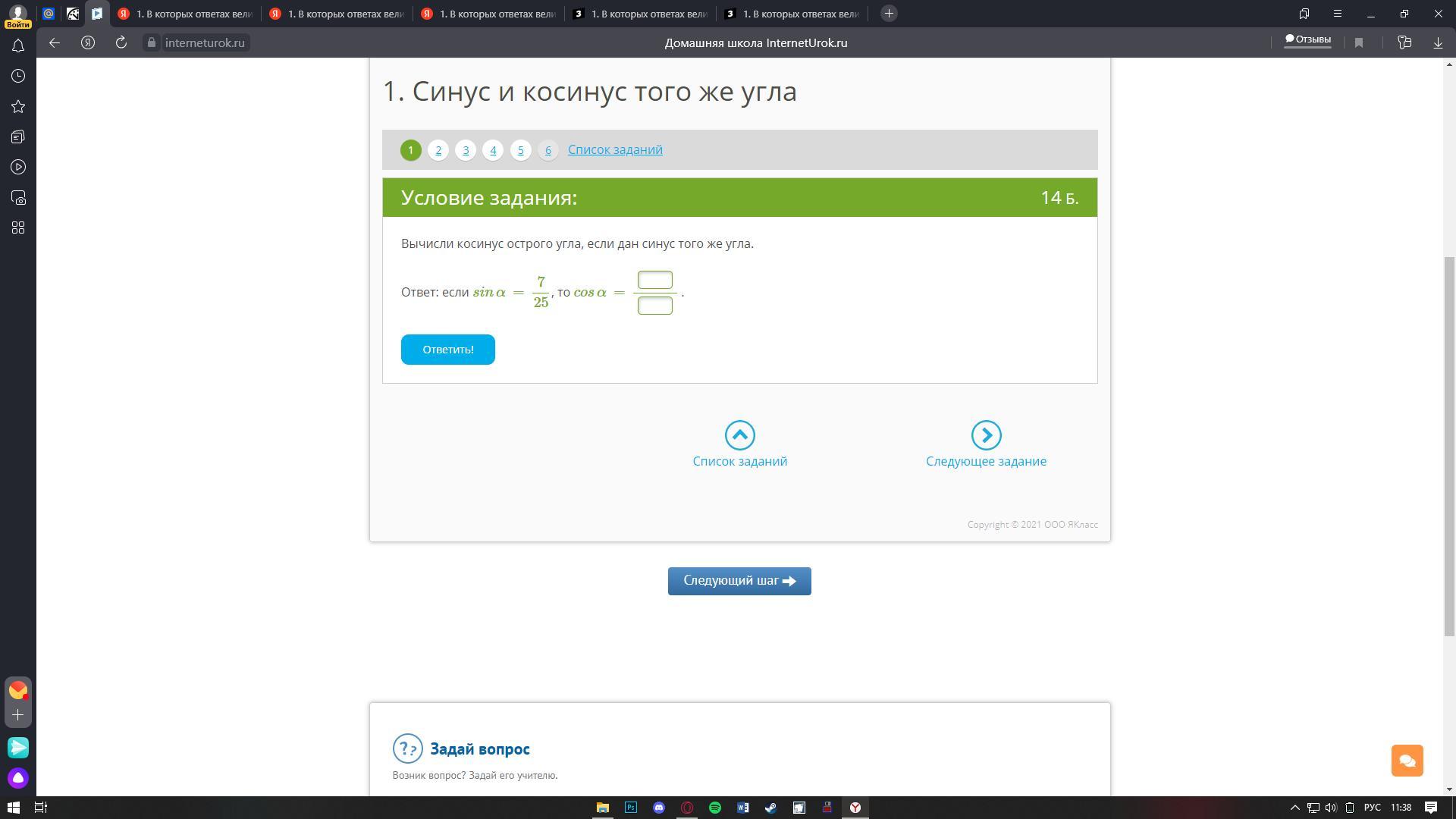Open Spotify from the Windows taskbar
The width and height of the screenshot is (1456, 819).
715,808
